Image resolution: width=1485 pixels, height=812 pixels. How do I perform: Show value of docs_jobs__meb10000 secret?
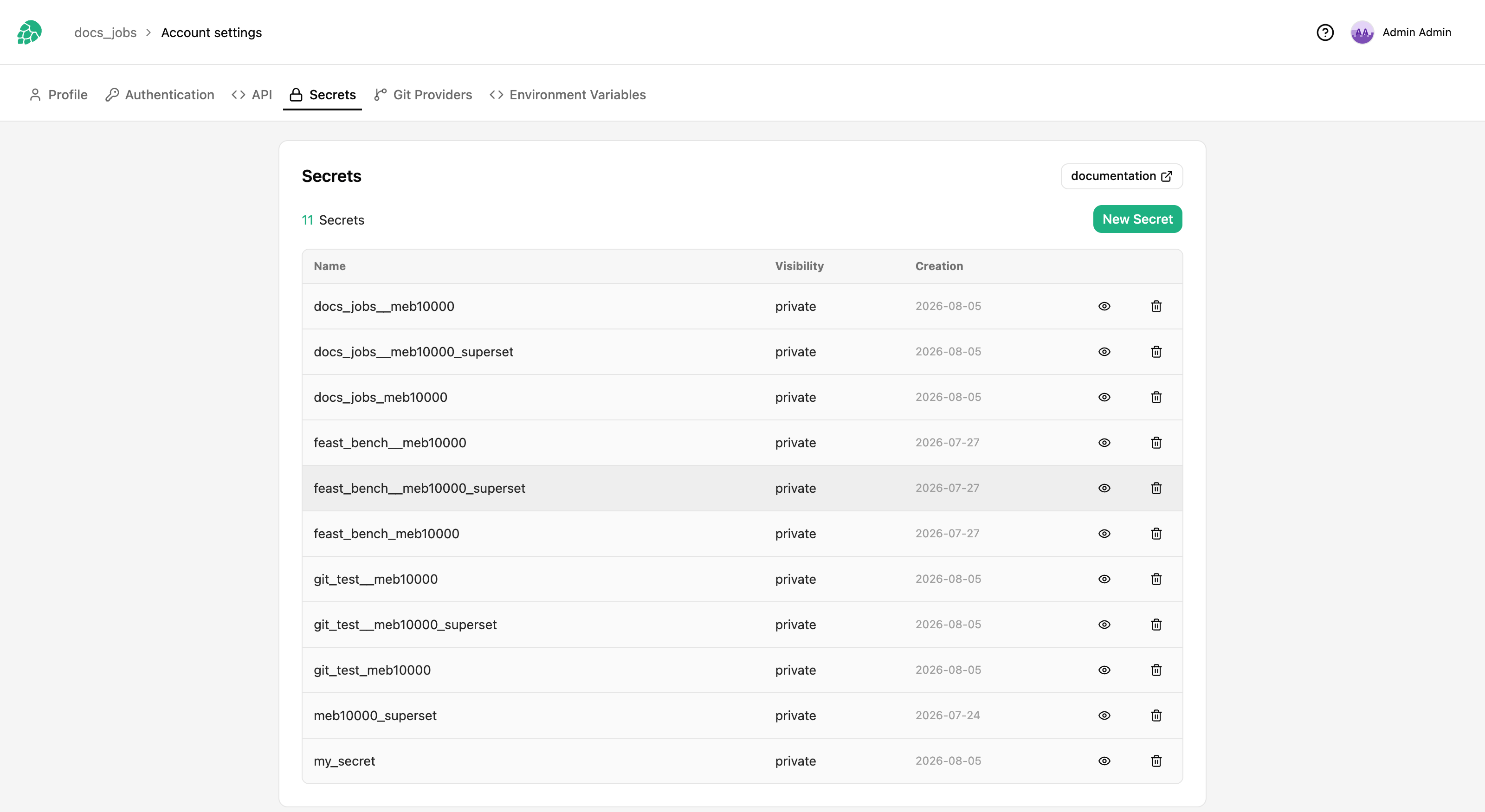(x=1104, y=306)
